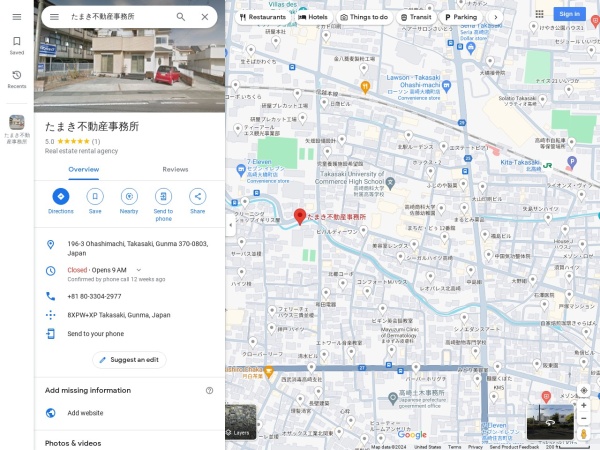
Task: Open the Layers map type selector
Action: 241,422
